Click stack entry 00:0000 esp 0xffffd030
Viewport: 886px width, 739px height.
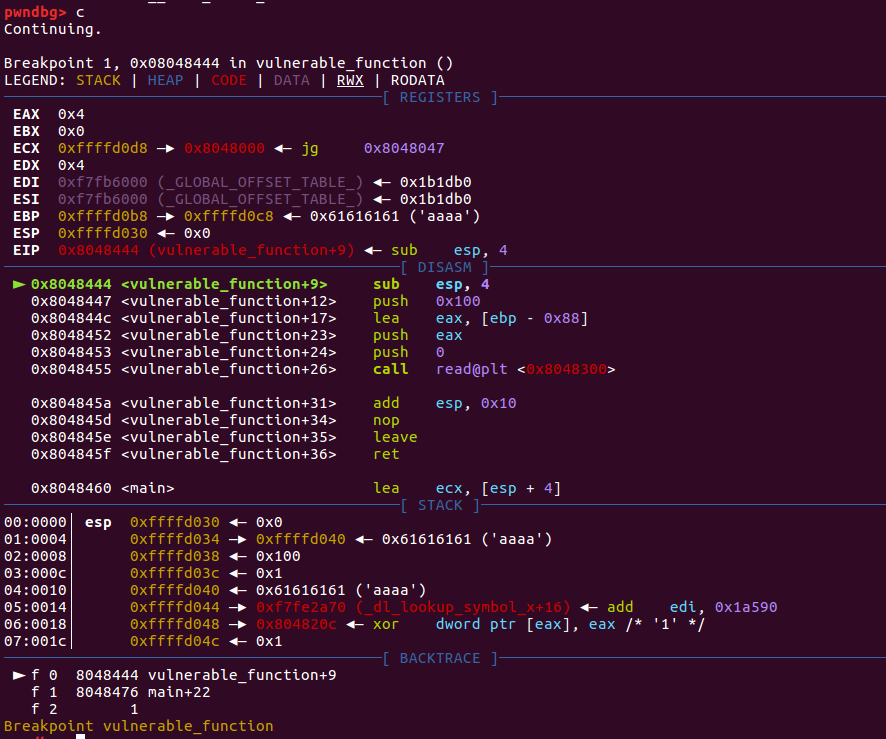tap(143, 522)
